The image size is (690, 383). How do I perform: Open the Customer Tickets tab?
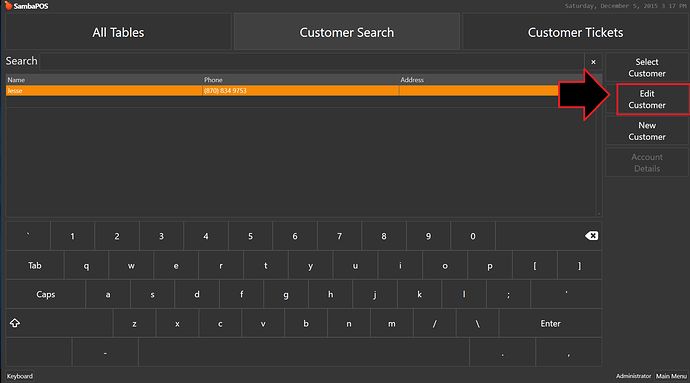click(575, 32)
